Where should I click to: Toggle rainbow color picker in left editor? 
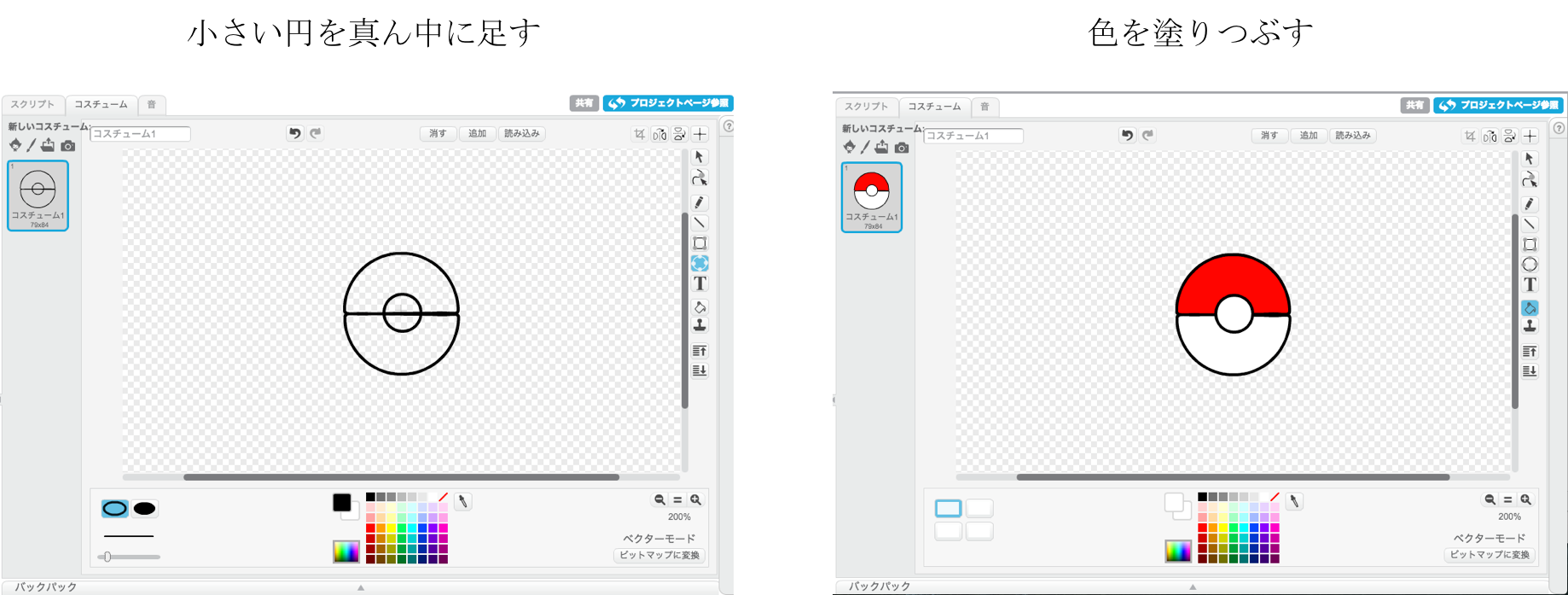[346, 551]
